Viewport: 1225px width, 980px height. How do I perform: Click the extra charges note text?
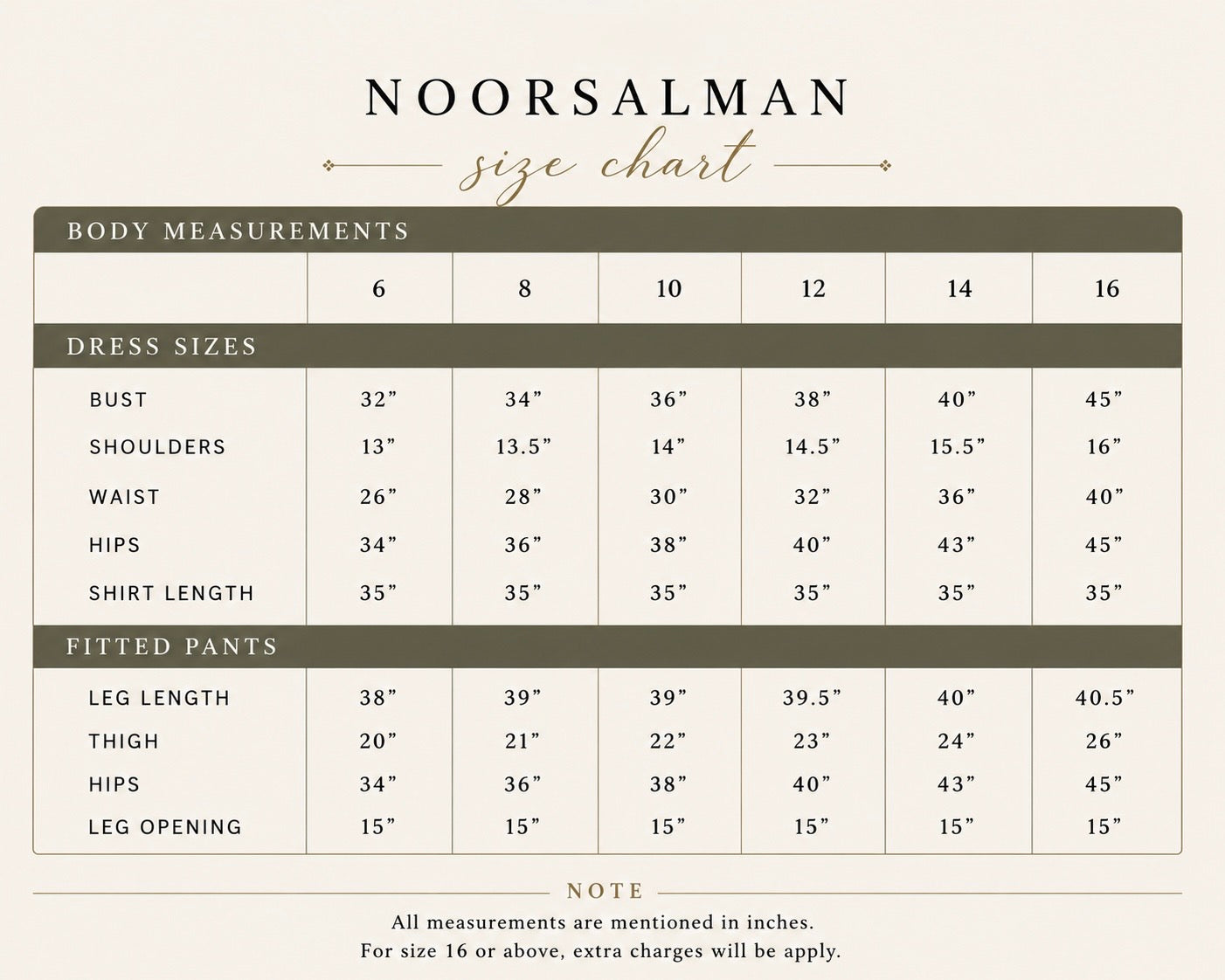(x=601, y=950)
